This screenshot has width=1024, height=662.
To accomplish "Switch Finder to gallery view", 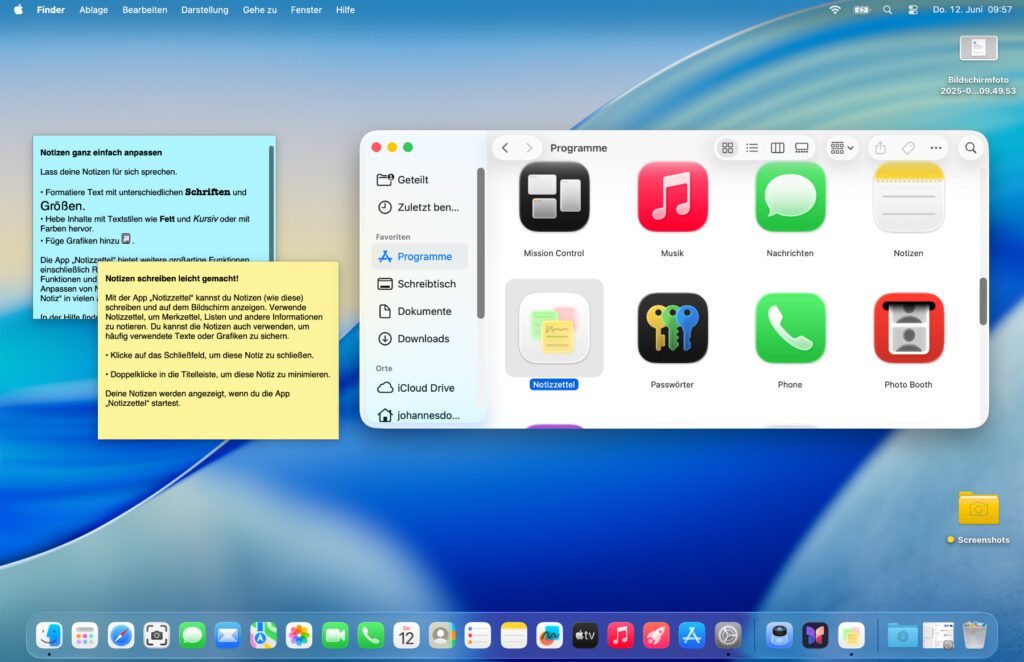I will [802, 148].
